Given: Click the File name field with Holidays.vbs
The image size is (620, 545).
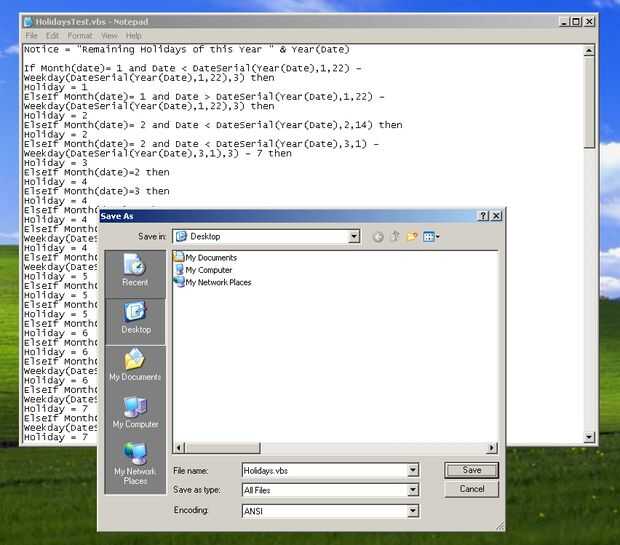Looking at the screenshot, I should click(325, 470).
